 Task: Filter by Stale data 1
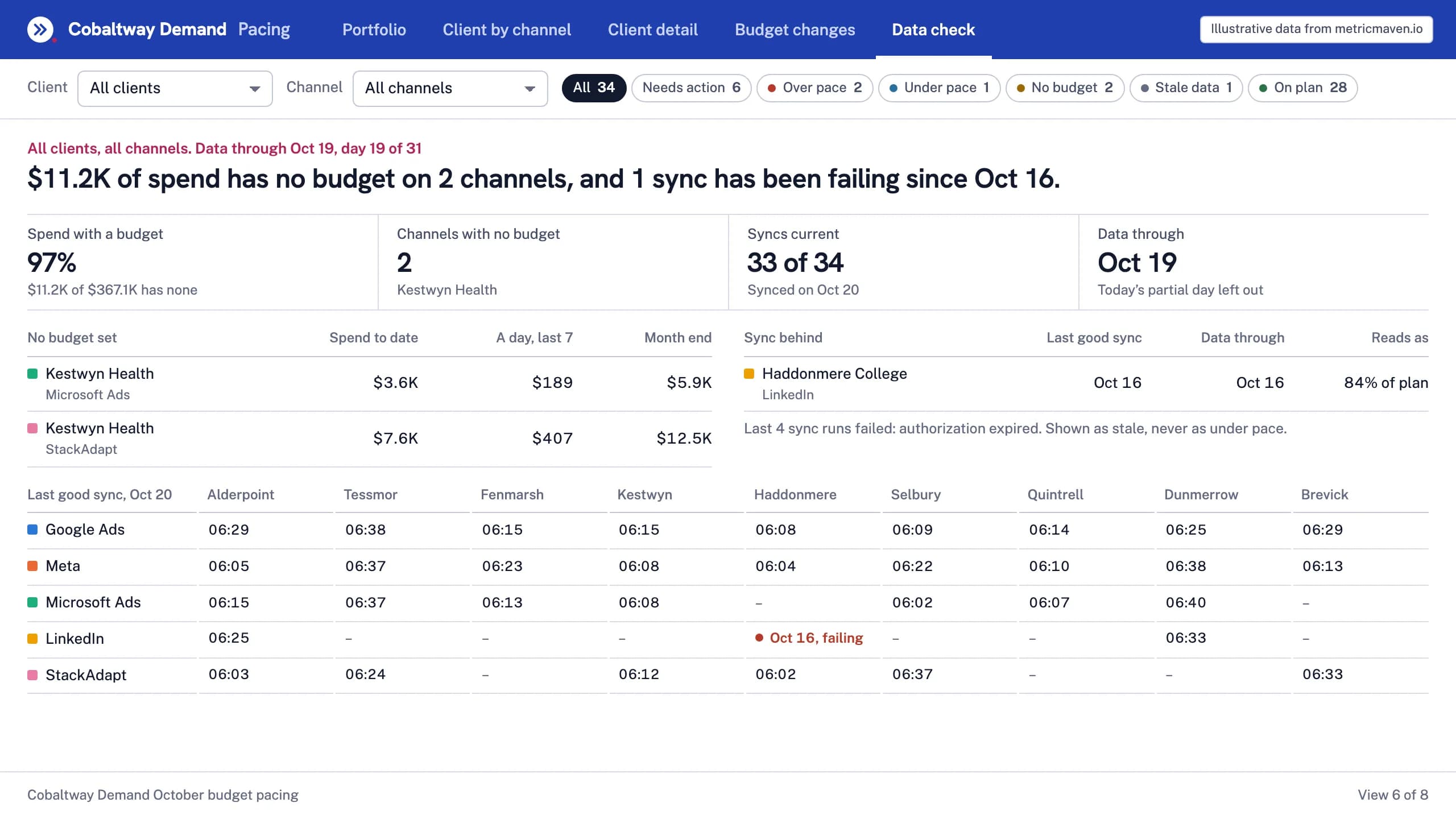pos(1186,88)
